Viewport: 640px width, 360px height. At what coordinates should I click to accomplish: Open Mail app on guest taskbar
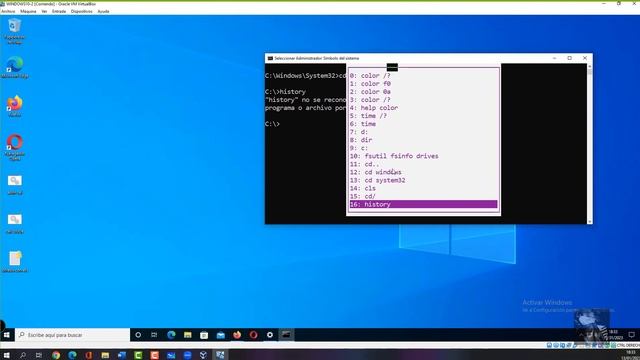click(221, 335)
